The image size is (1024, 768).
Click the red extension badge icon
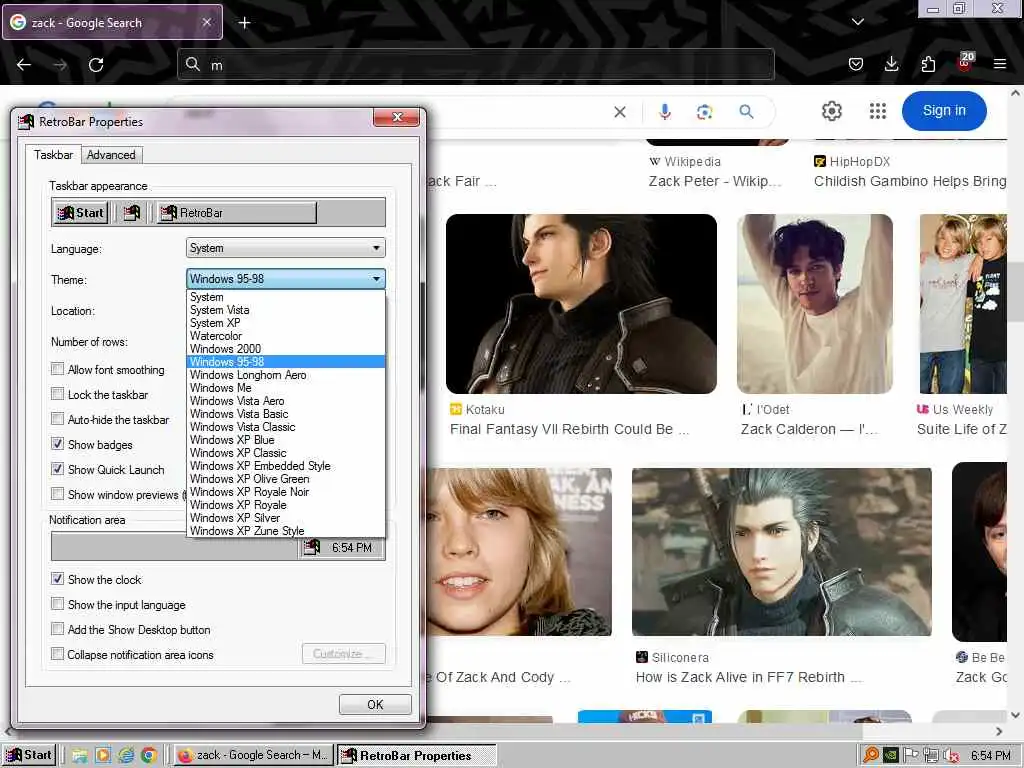click(x=965, y=63)
